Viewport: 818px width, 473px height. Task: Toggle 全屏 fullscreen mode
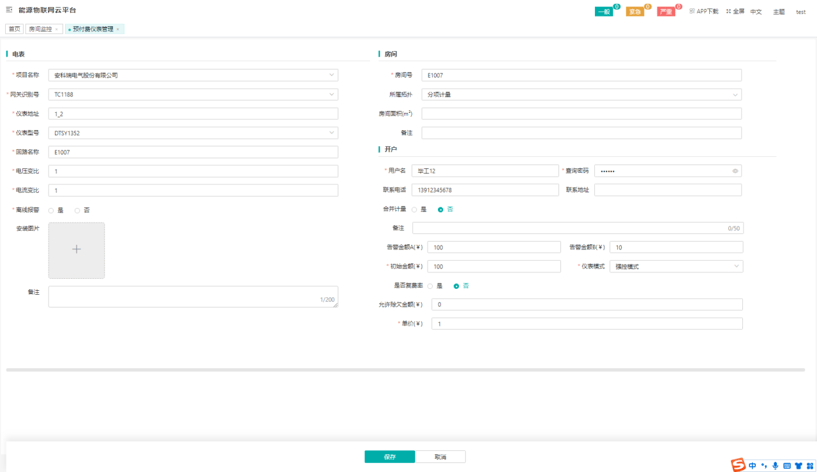point(735,11)
